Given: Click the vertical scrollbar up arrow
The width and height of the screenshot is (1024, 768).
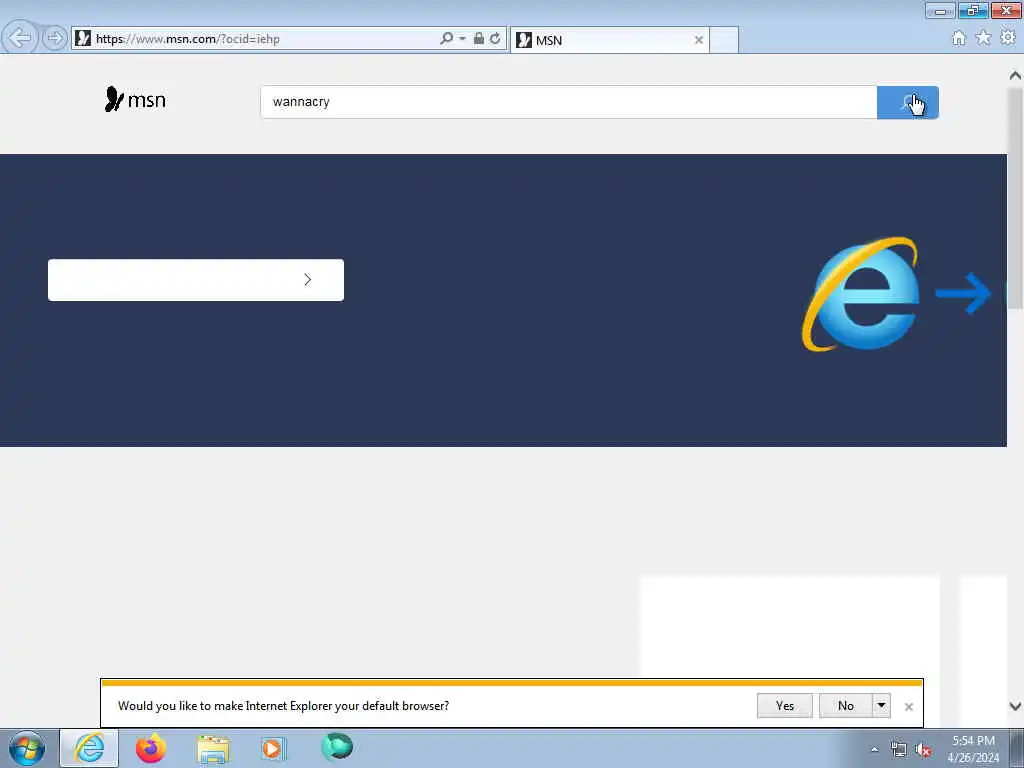Looking at the screenshot, I should [1015, 76].
